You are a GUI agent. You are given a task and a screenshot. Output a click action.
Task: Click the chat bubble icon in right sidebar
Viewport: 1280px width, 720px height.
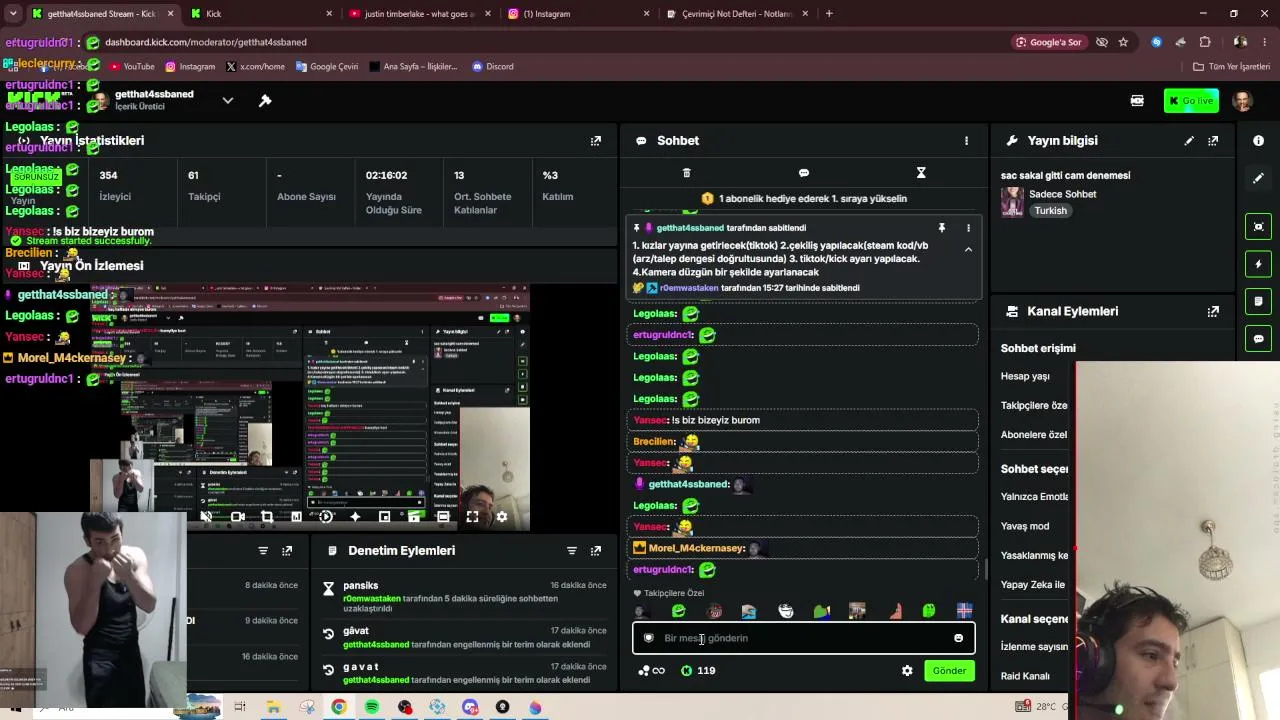point(1259,339)
